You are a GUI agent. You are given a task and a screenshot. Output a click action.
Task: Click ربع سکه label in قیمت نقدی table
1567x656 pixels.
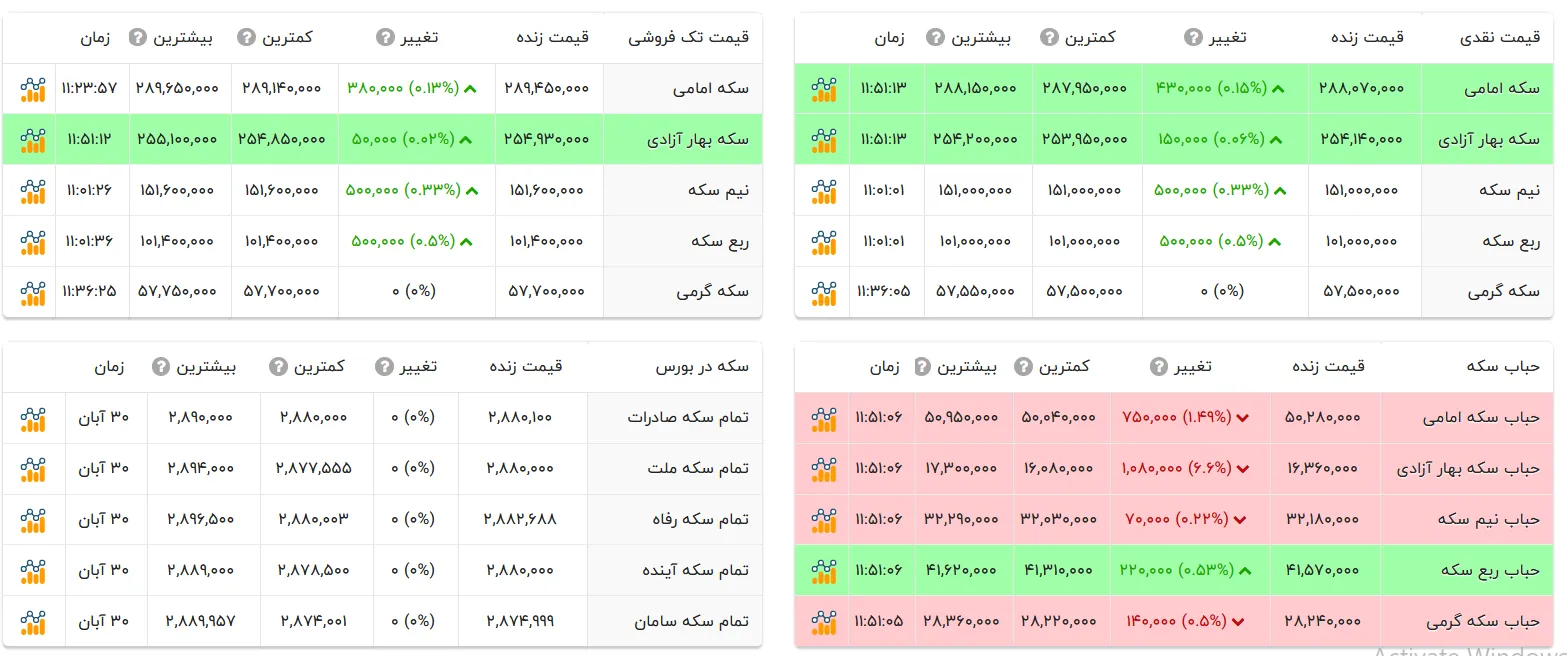[x=1511, y=241]
